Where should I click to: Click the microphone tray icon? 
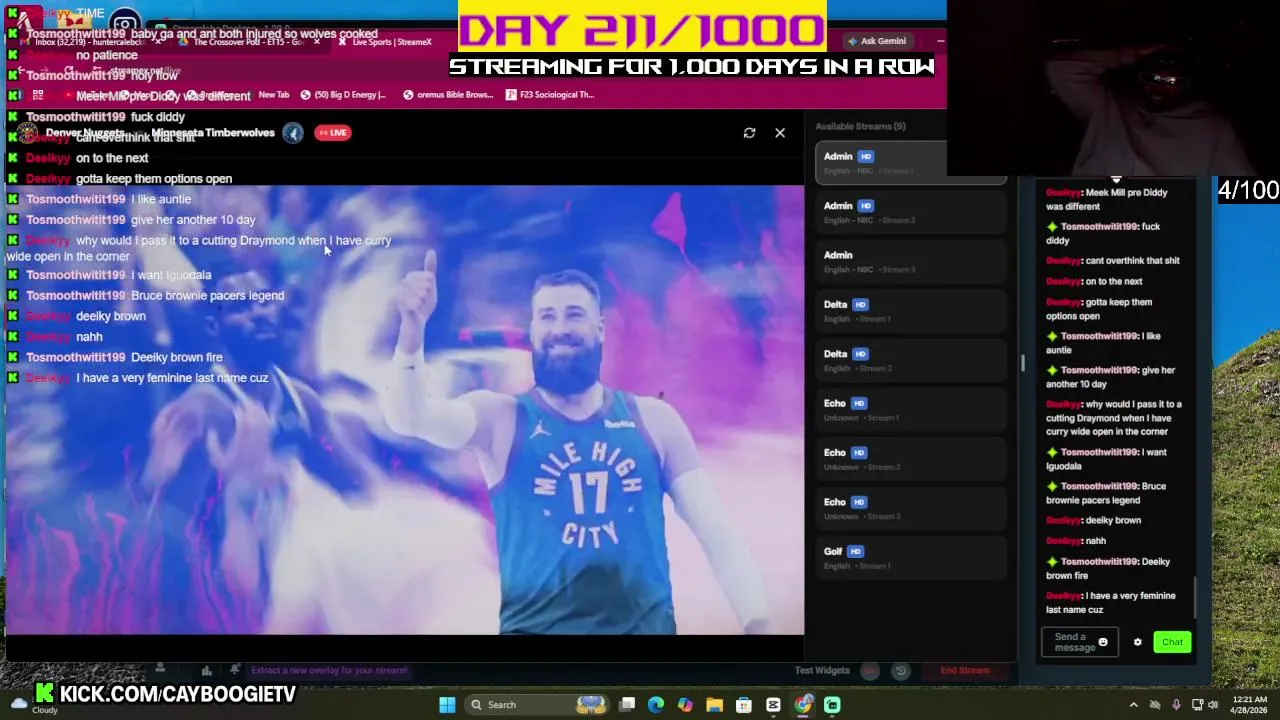point(1176,705)
